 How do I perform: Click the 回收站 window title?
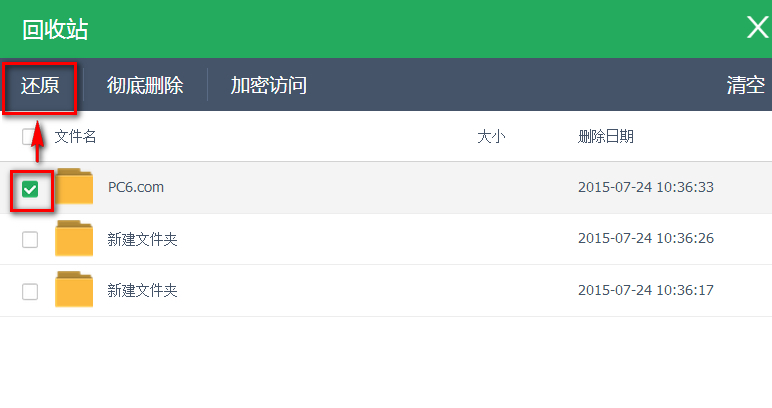point(55,29)
